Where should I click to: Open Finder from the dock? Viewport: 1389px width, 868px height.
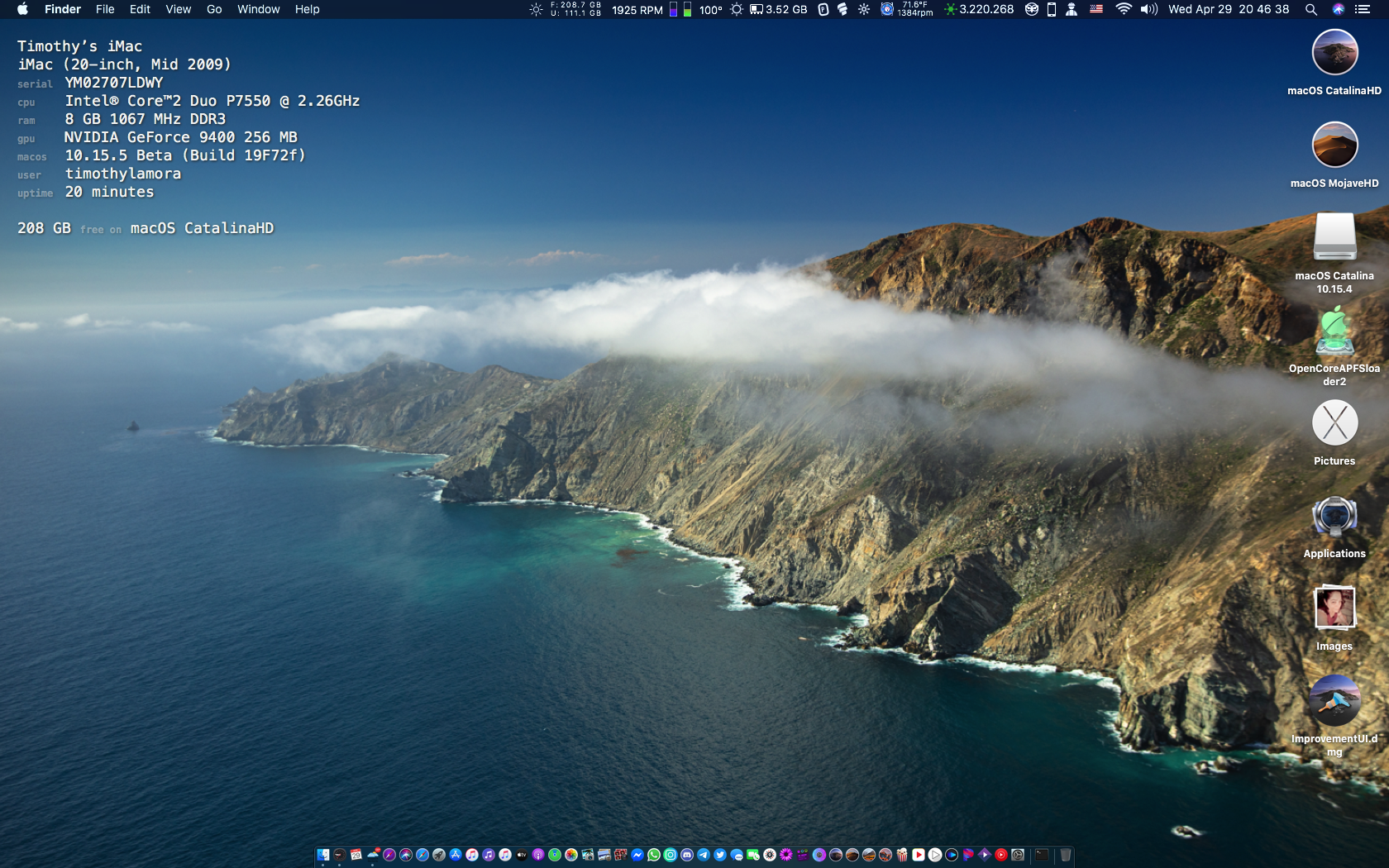pyautogui.click(x=323, y=855)
